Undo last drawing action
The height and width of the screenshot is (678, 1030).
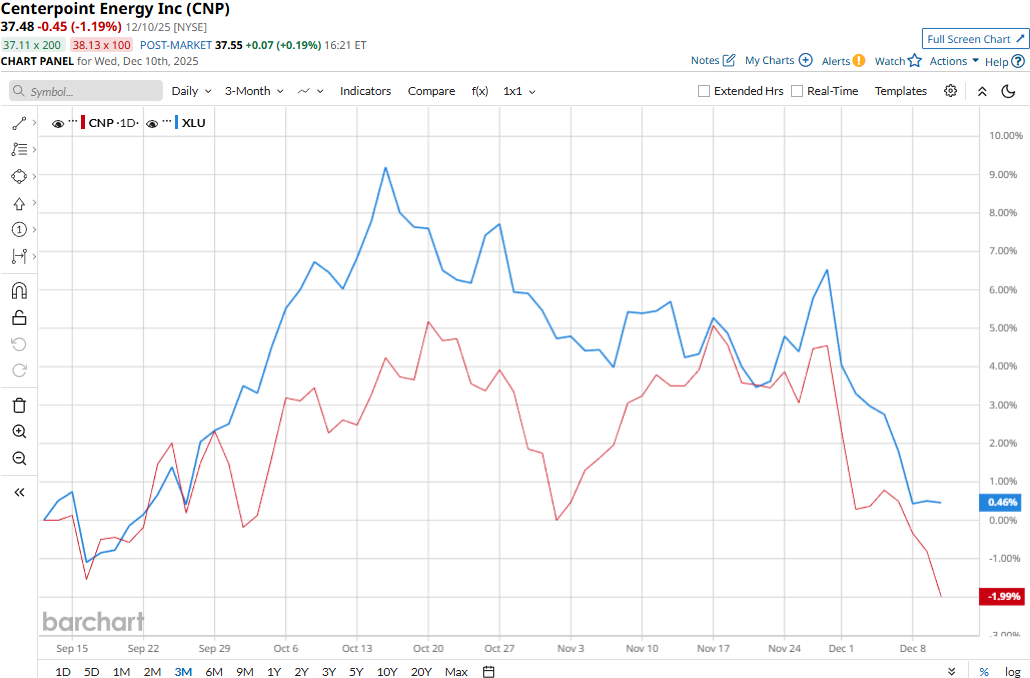[19, 344]
